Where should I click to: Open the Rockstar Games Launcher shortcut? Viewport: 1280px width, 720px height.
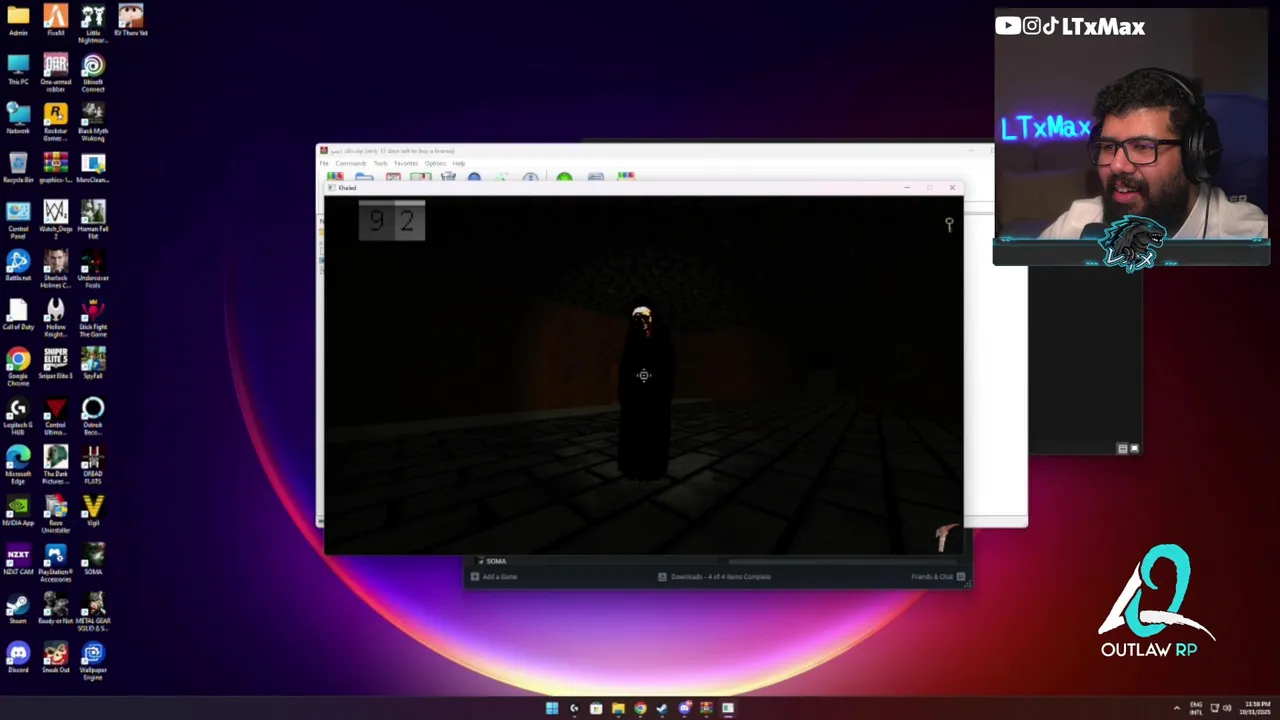[x=55, y=121]
